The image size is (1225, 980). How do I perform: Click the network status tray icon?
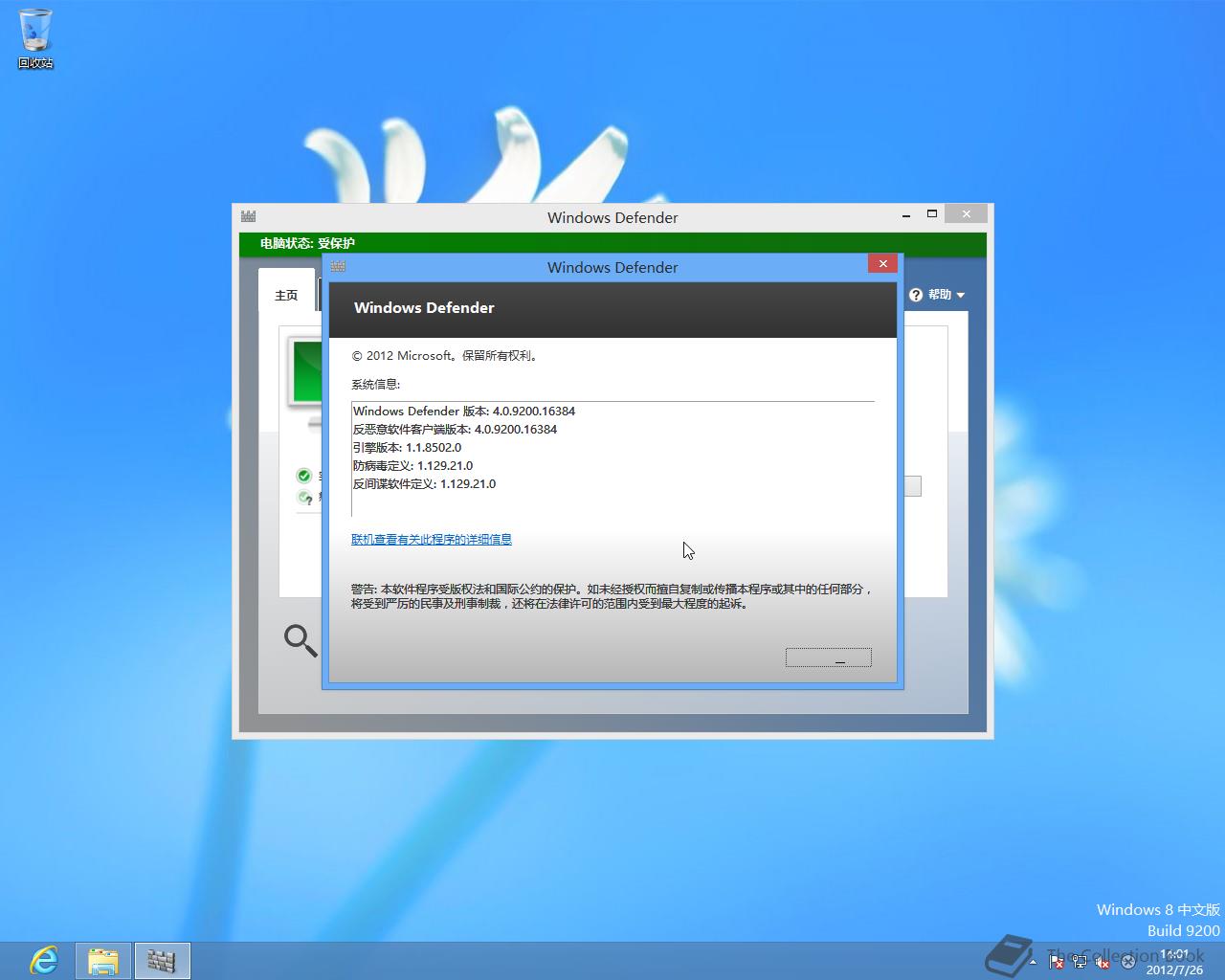coord(1079,962)
